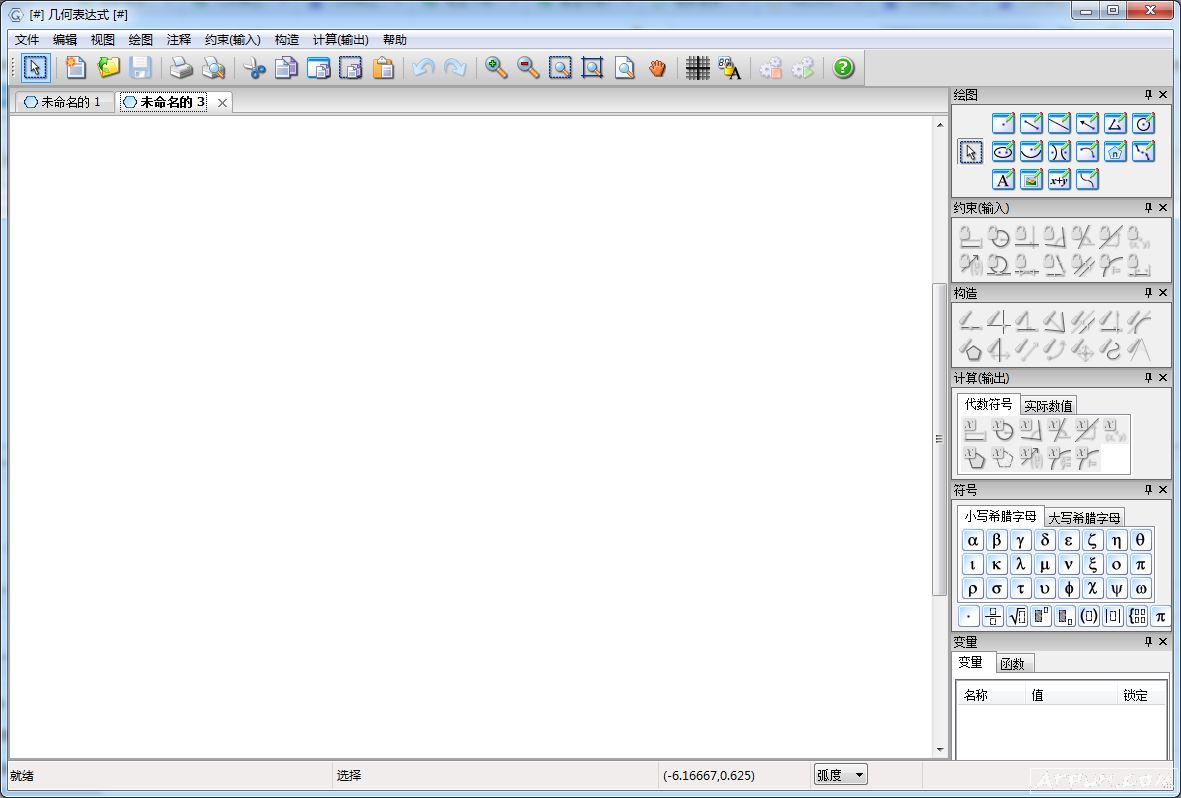Click the pan hand tool in toolbar
The height and width of the screenshot is (798, 1181).
coord(656,68)
